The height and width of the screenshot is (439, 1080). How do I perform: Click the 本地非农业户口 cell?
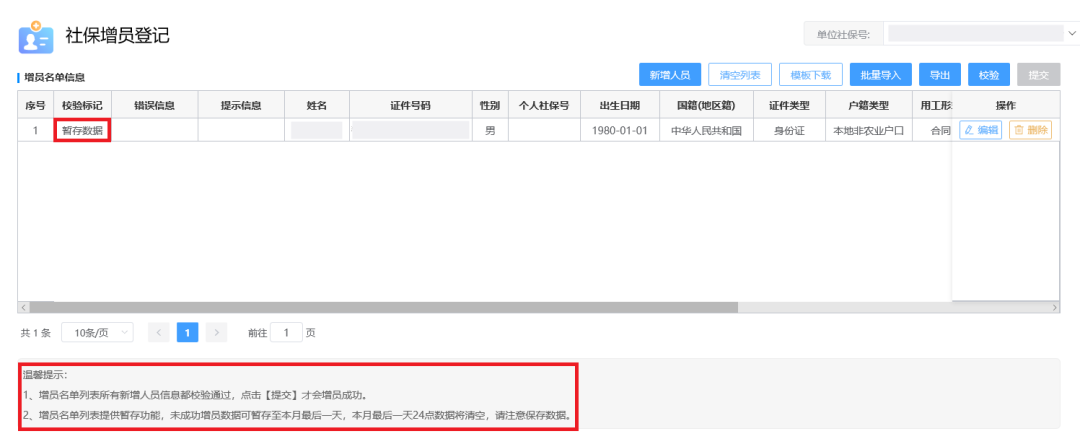[x=869, y=130]
